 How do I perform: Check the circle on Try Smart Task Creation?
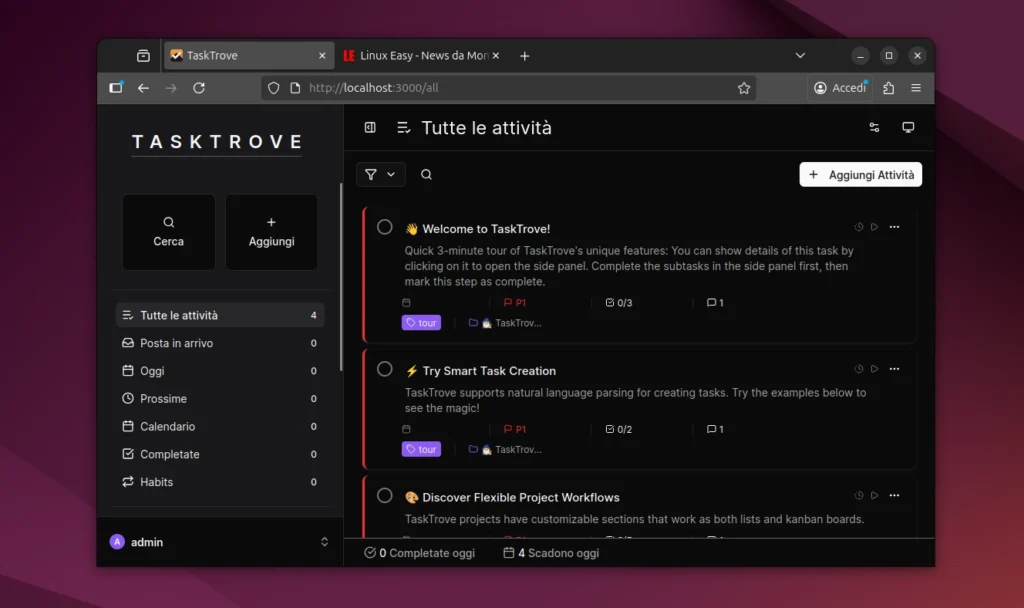385,369
